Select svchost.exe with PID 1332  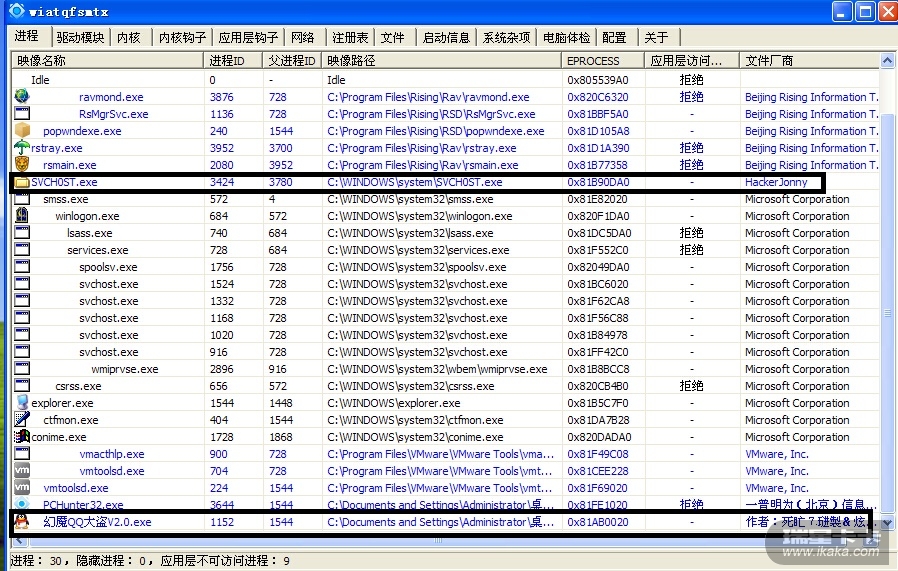click(x=109, y=301)
